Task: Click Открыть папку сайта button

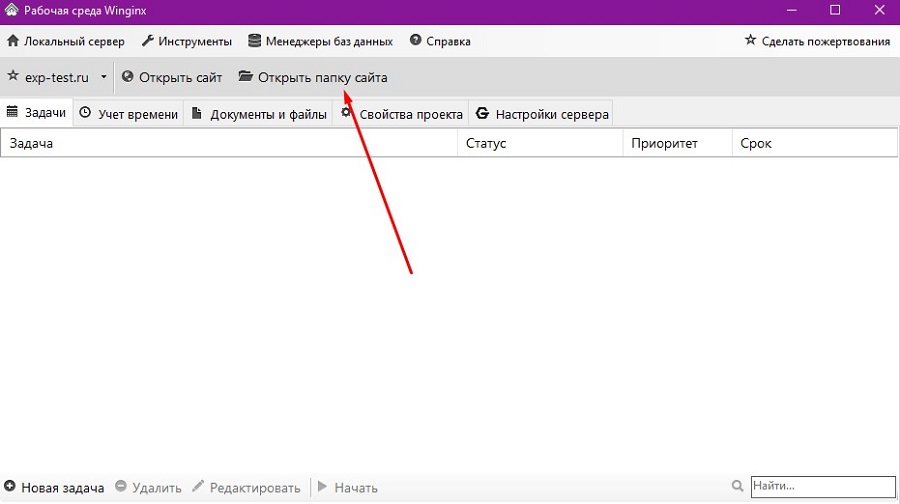Action: point(313,77)
